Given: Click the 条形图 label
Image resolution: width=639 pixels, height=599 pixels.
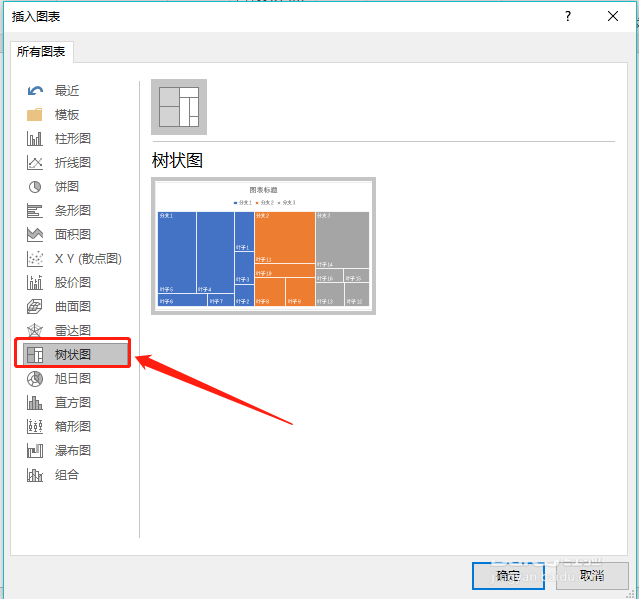Looking at the screenshot, I should (73, 211).
